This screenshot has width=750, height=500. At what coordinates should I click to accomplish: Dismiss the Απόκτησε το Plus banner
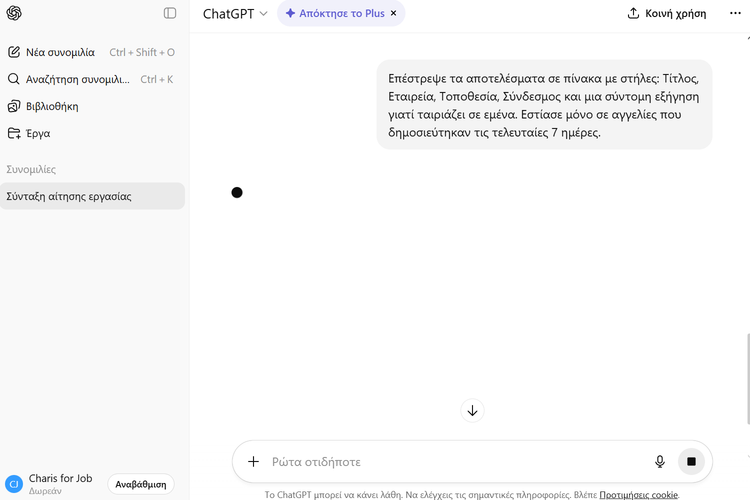[394, 13]
